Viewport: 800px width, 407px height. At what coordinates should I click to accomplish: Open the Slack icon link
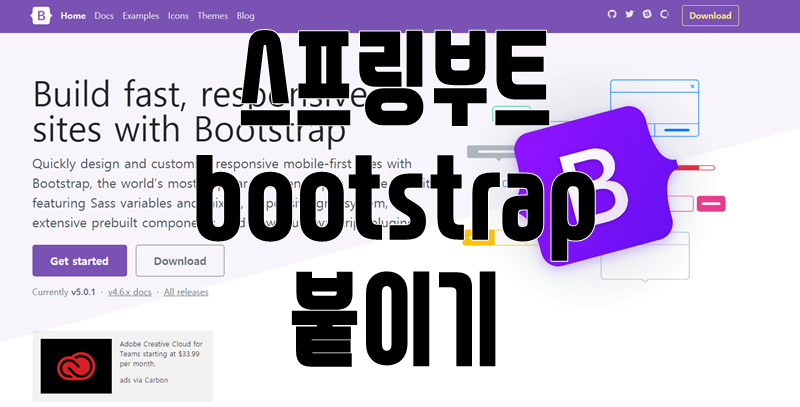(x=647, y=14)
